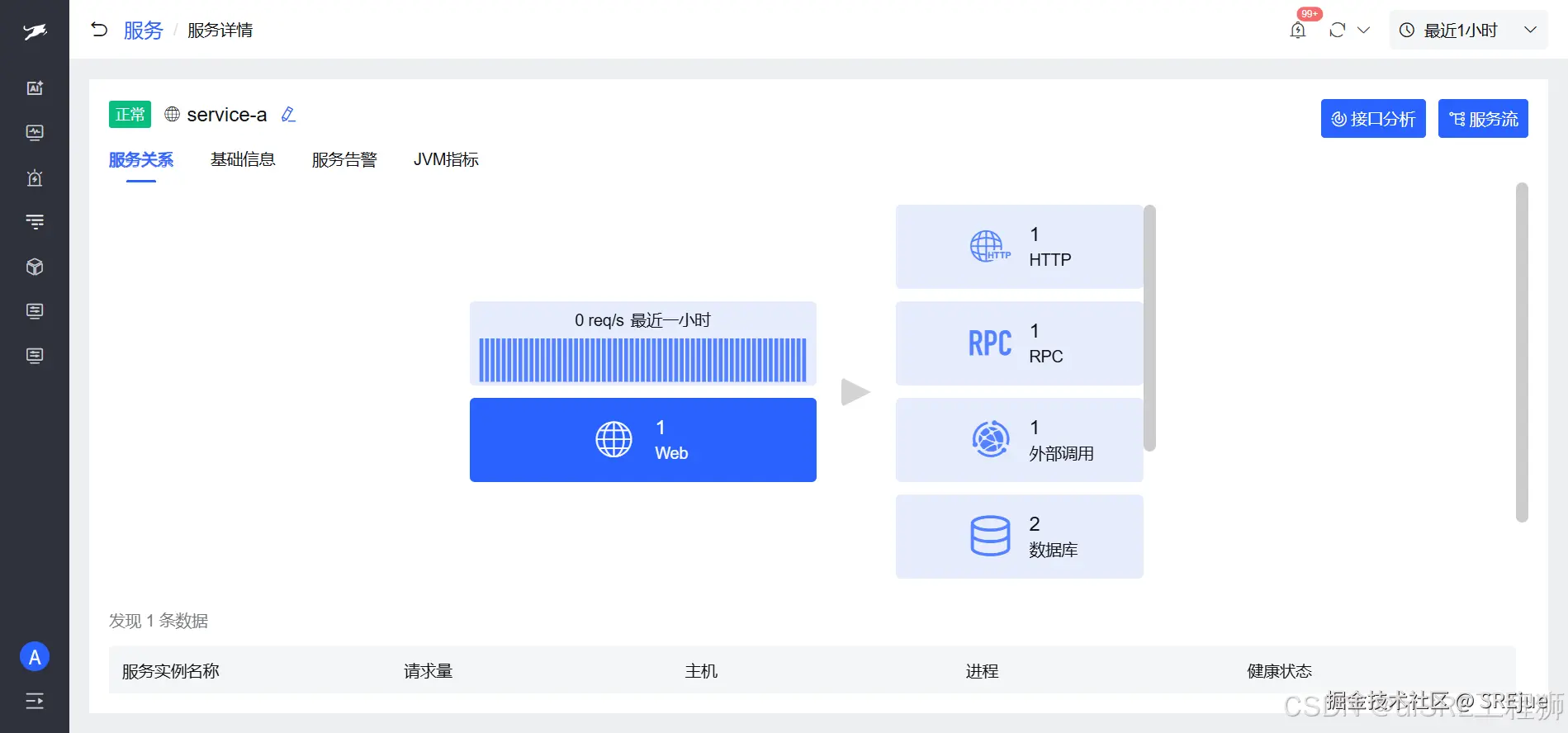Click the dependency list scrollbar
This screenshot has height=733, width=1568.
coord(1149,329)
